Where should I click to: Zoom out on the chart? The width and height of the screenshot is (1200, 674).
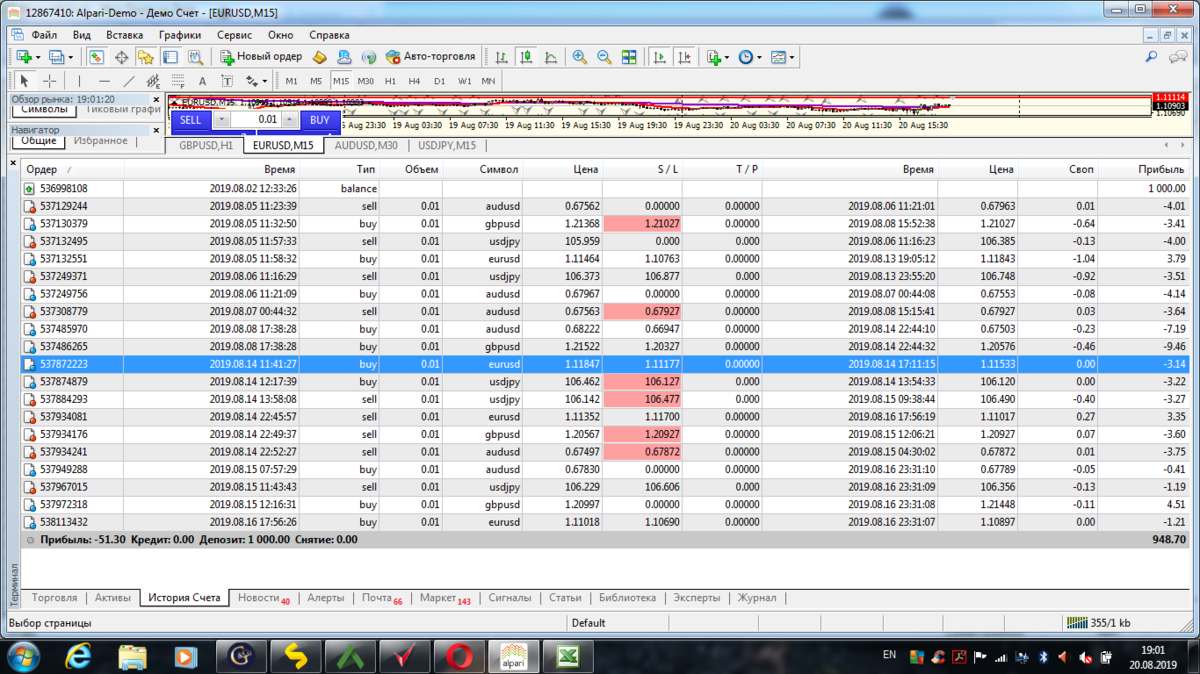pos(605,57)
